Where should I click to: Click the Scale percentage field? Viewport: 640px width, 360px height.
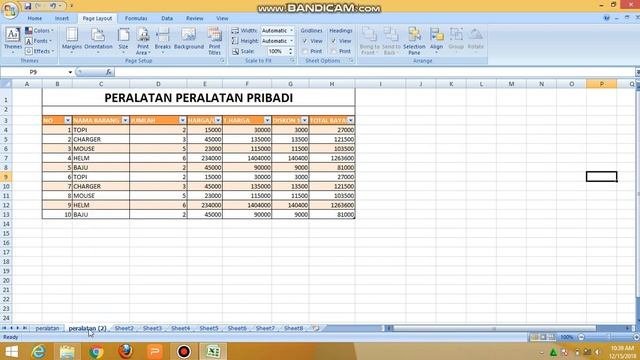[x=277, y=51]
